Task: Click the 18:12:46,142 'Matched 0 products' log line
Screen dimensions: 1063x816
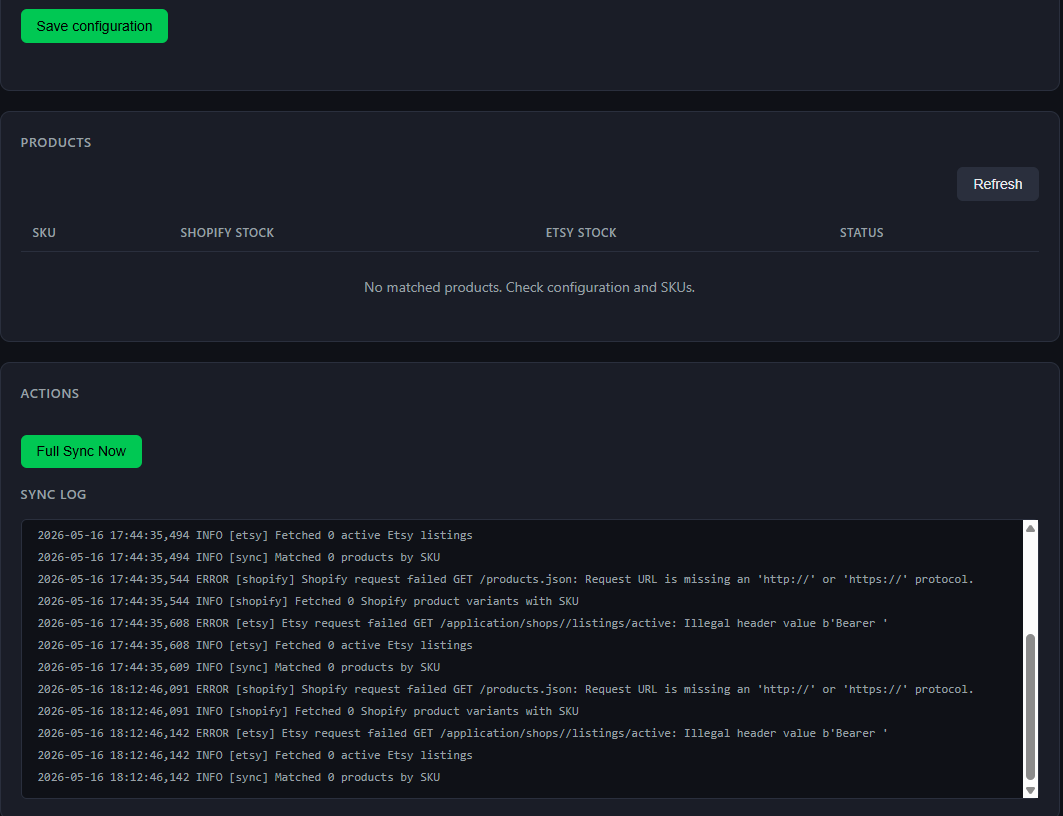Action: 239,777
